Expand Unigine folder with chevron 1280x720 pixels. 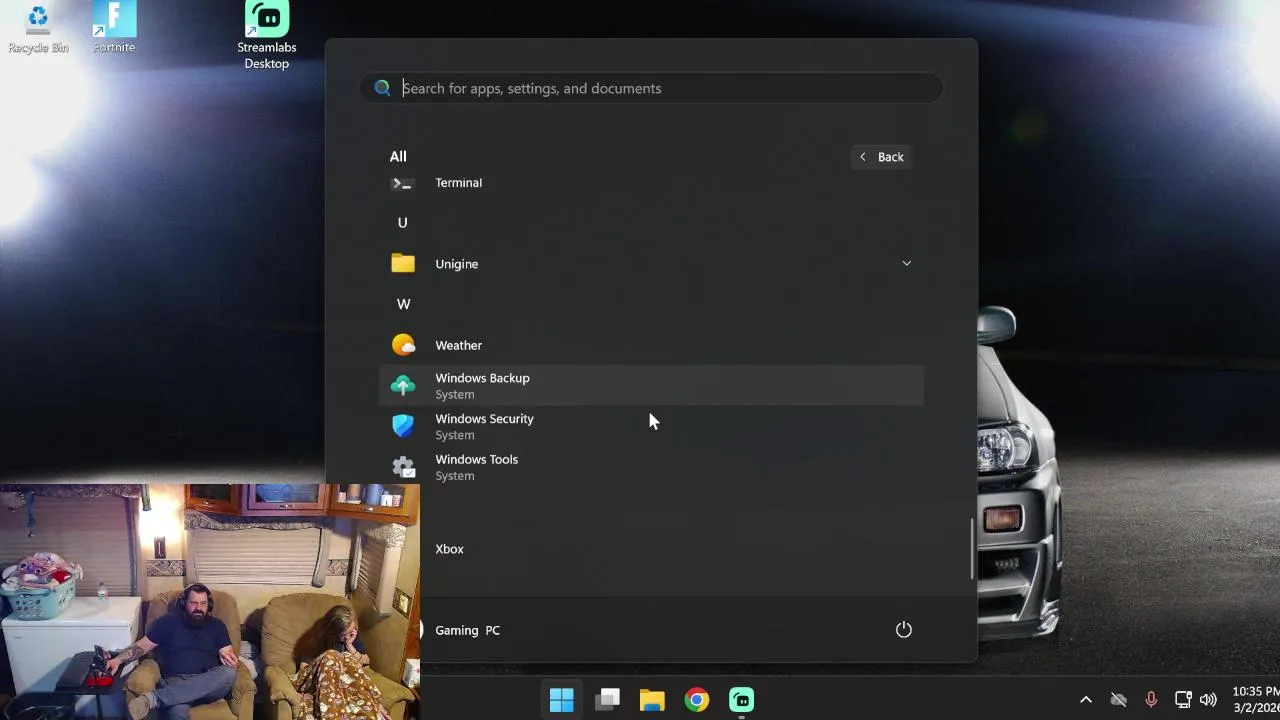point(907,264)
